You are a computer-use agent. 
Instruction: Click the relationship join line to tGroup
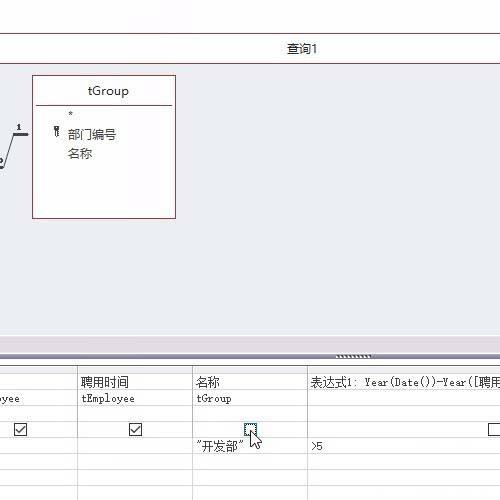[x=13, y=146]
